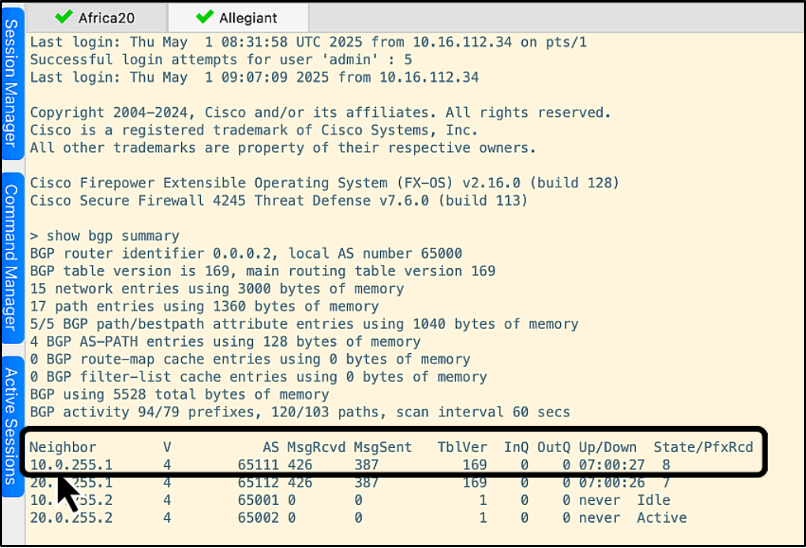
Task: Click AS value 65001
Action: pos(258,500)
